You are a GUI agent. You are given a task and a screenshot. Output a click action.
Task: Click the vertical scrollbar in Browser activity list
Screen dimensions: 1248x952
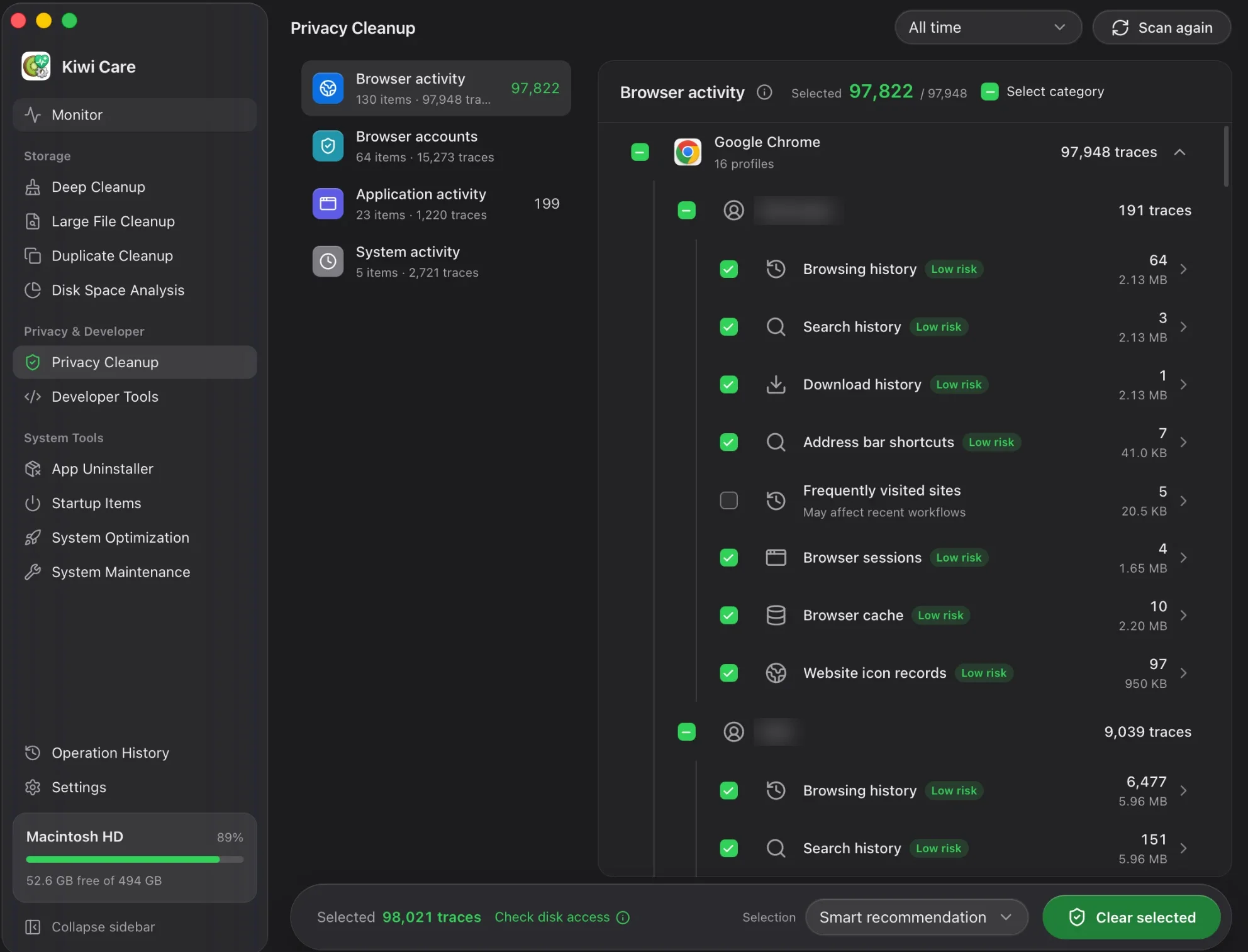click(x=1226, y=157)
